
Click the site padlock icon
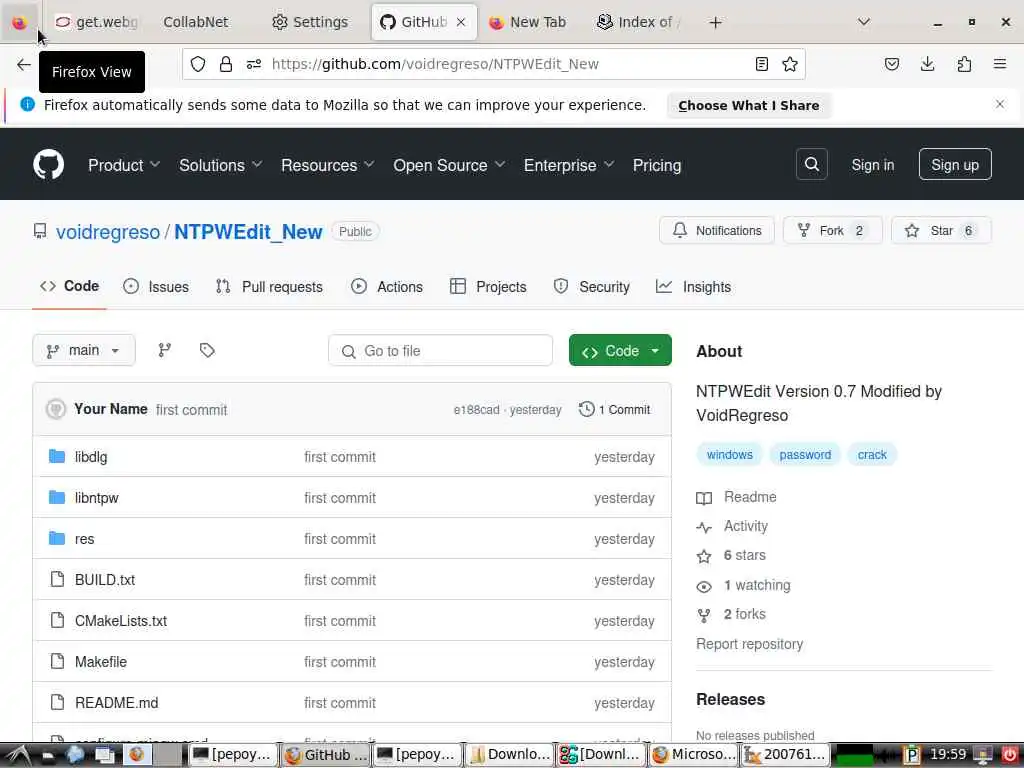click(x=226, y=64)
